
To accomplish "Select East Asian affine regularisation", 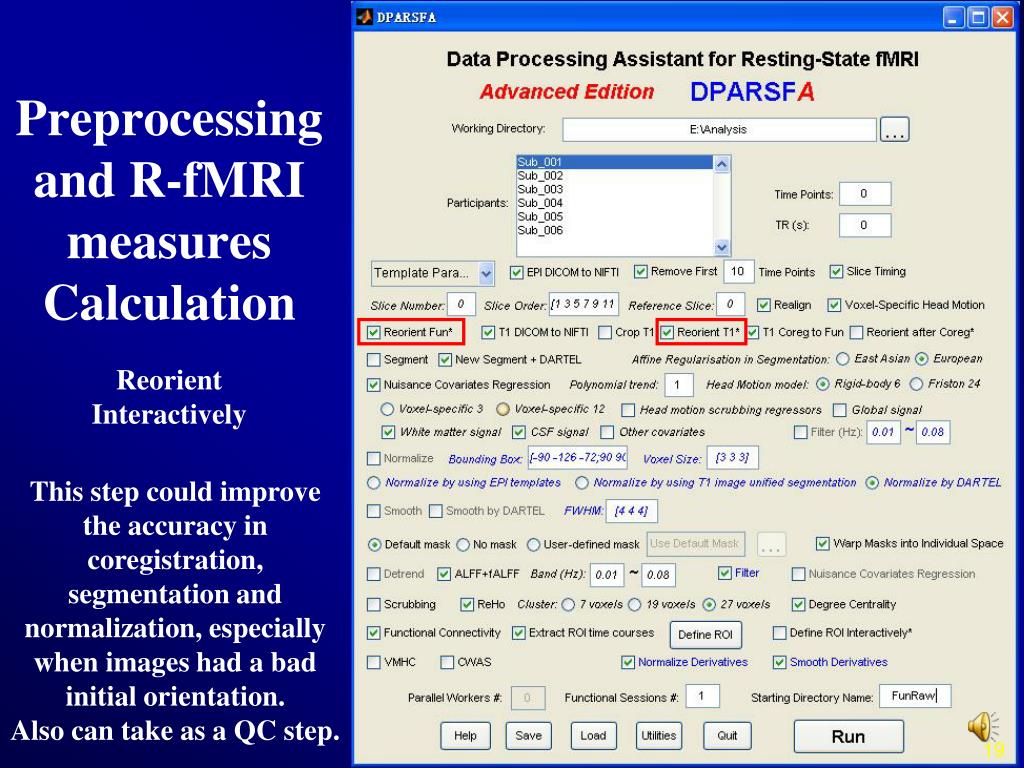I will point(842,359).
